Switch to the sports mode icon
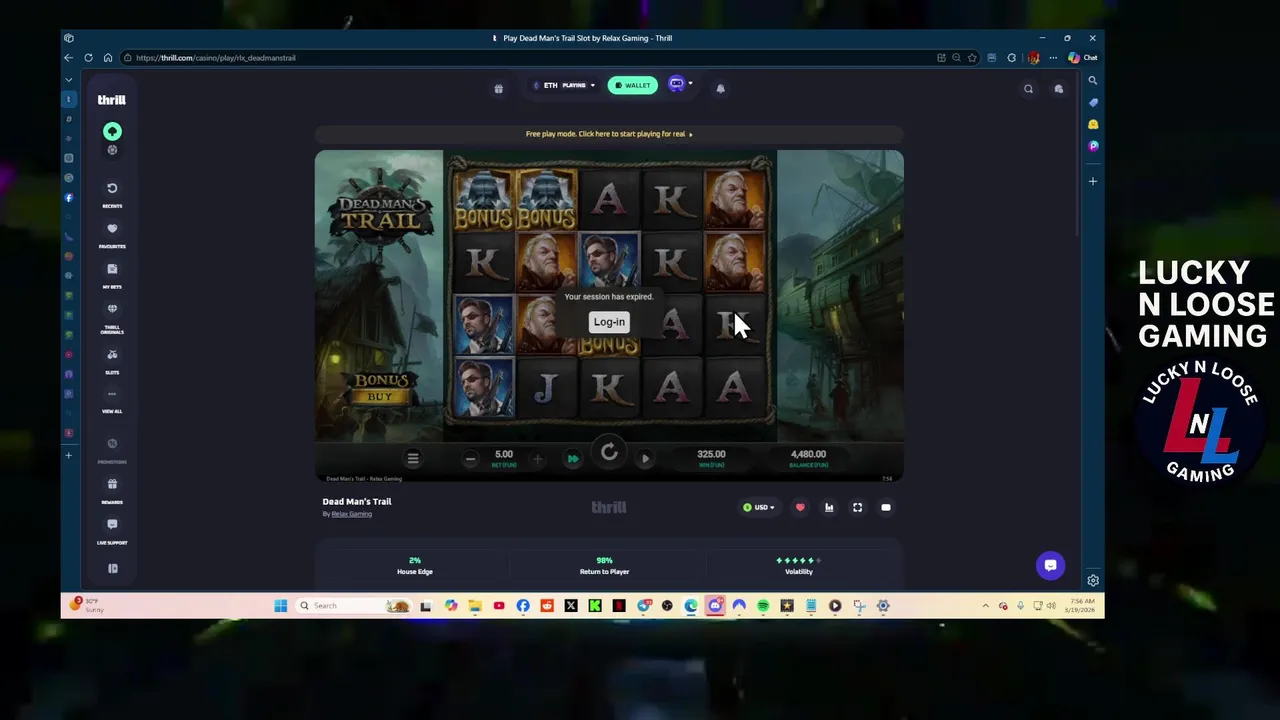 coord(112,150)
